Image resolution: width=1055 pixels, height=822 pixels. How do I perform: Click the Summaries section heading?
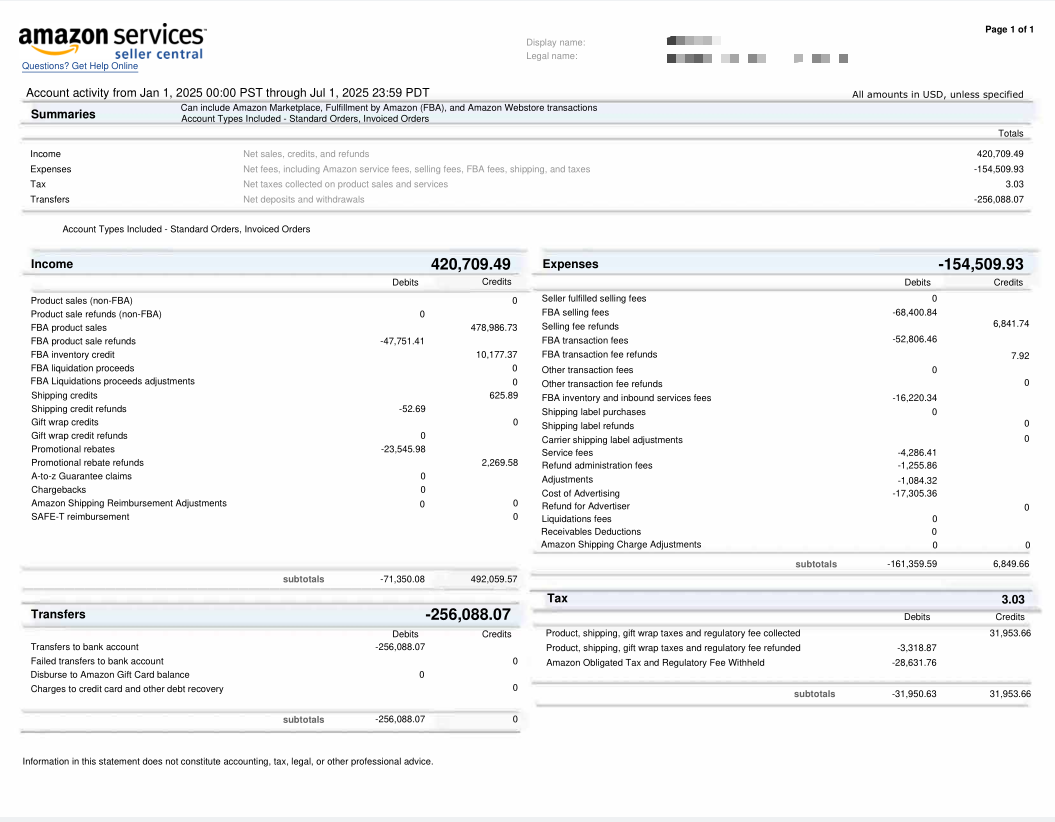point(63,114)
